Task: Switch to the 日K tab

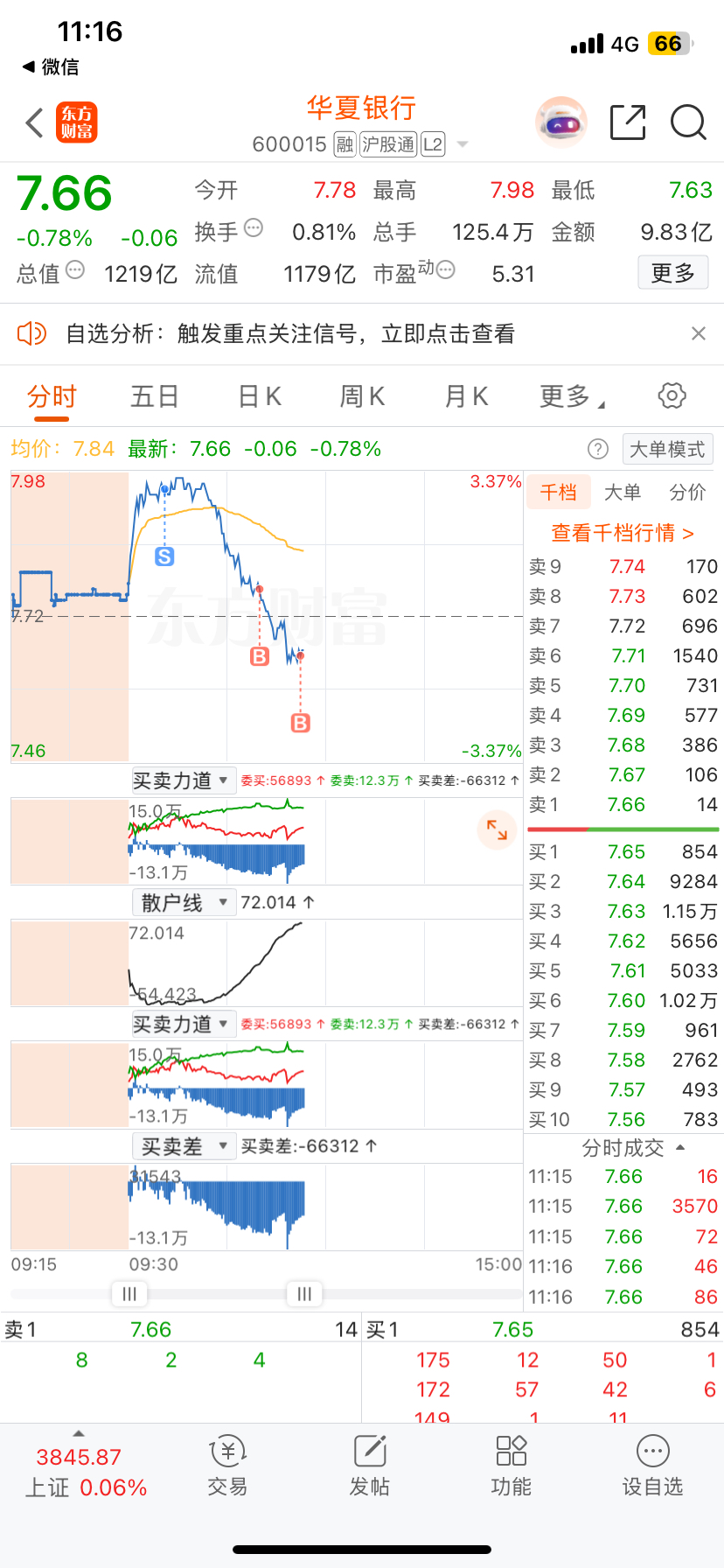Action: [260, 396]
